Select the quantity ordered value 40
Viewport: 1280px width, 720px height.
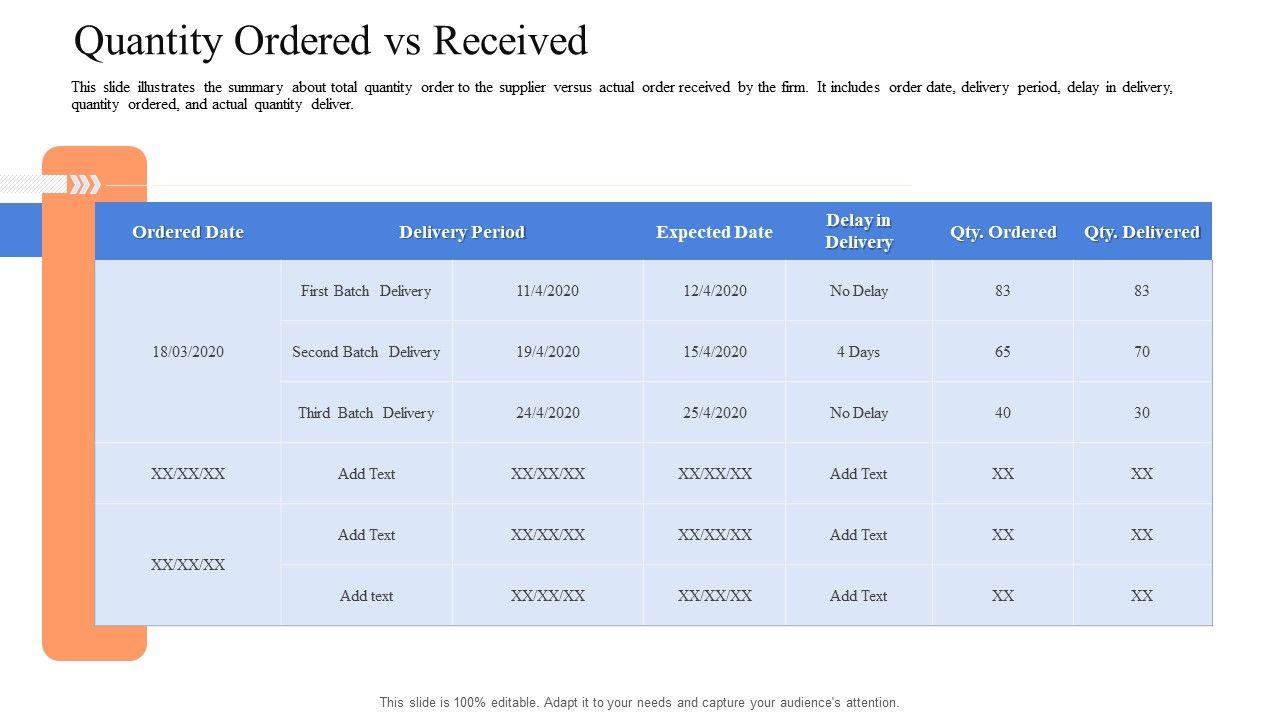(1003, 413)
